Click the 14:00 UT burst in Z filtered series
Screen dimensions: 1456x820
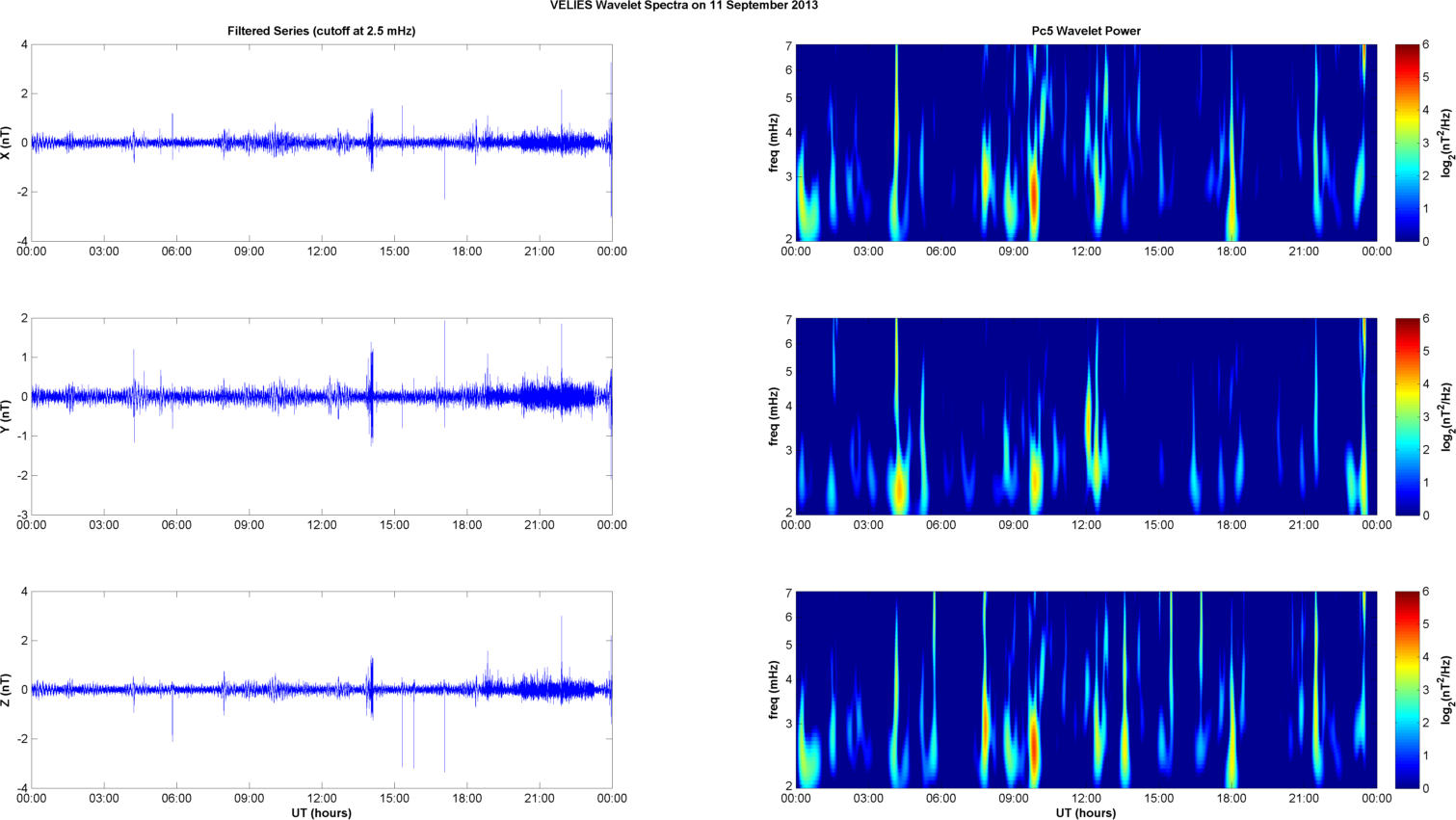[x=371, y=688]
